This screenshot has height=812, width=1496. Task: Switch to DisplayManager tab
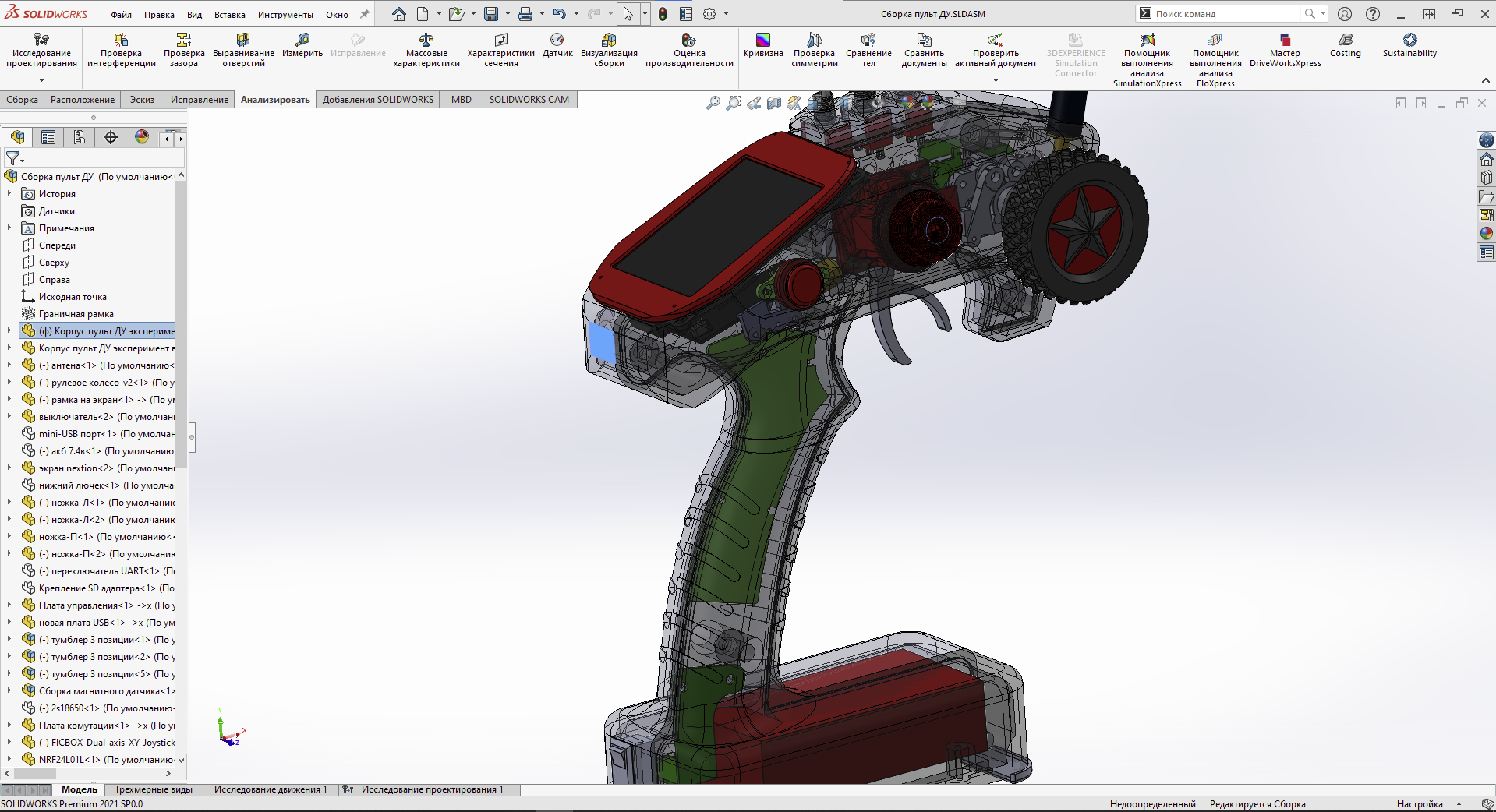(x=142, y=138)
